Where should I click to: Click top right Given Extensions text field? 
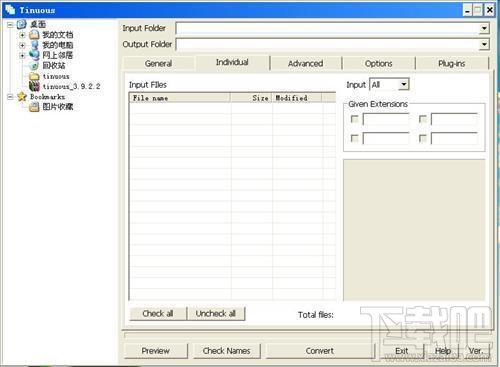point(454,119)
